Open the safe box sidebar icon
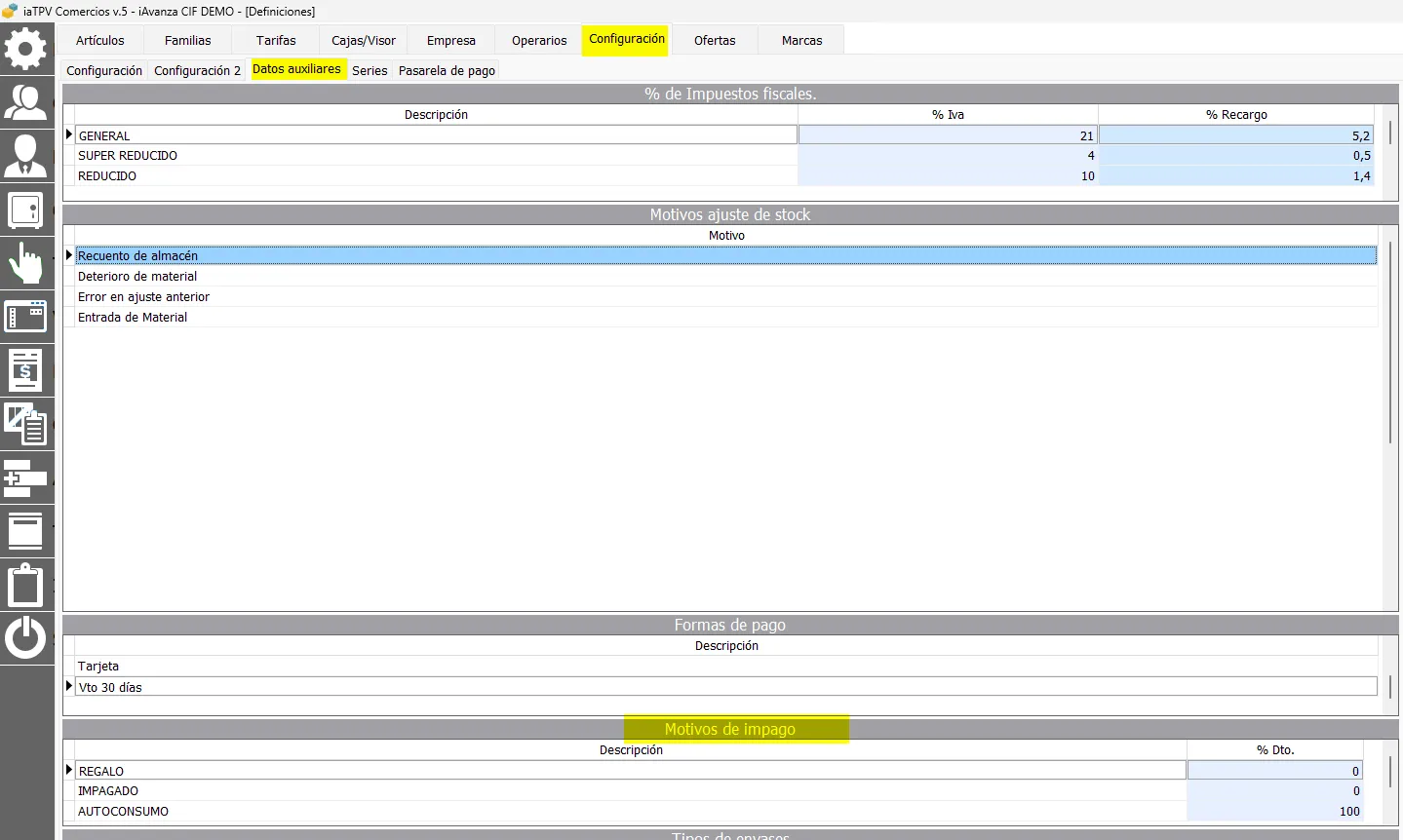 26,210
